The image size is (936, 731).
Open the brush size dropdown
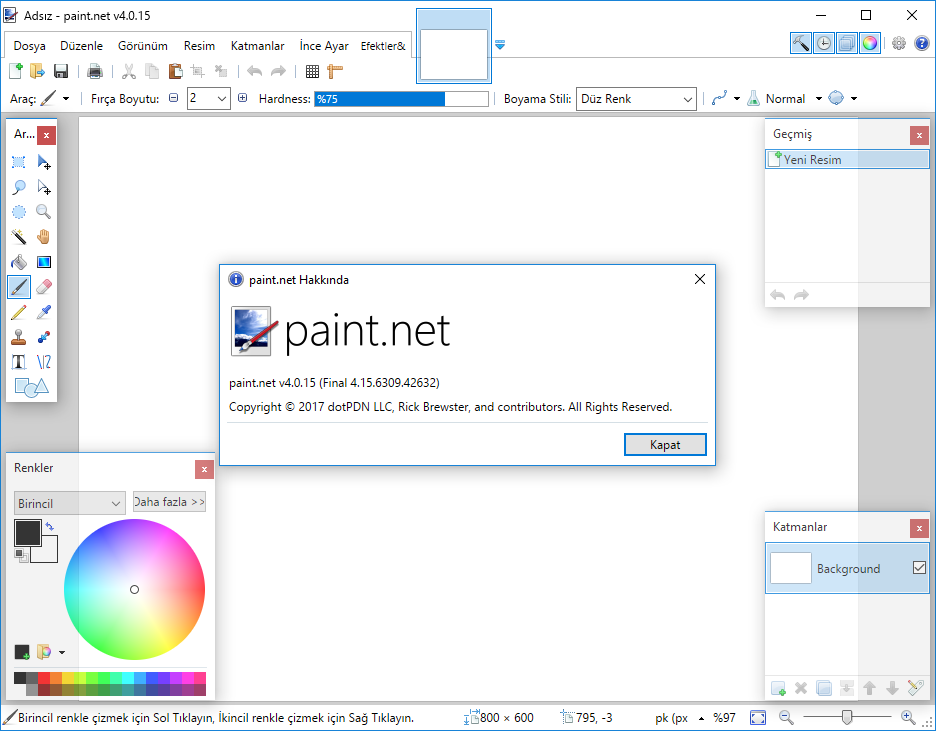coord(221,98)
